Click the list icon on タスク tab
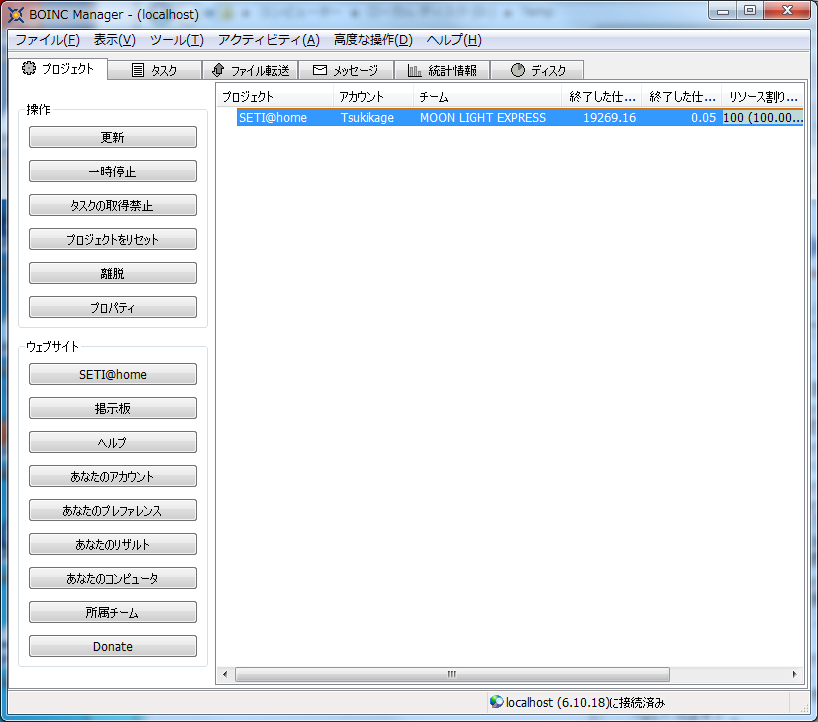This screenshot has height=722, width=818. (138, 70)
